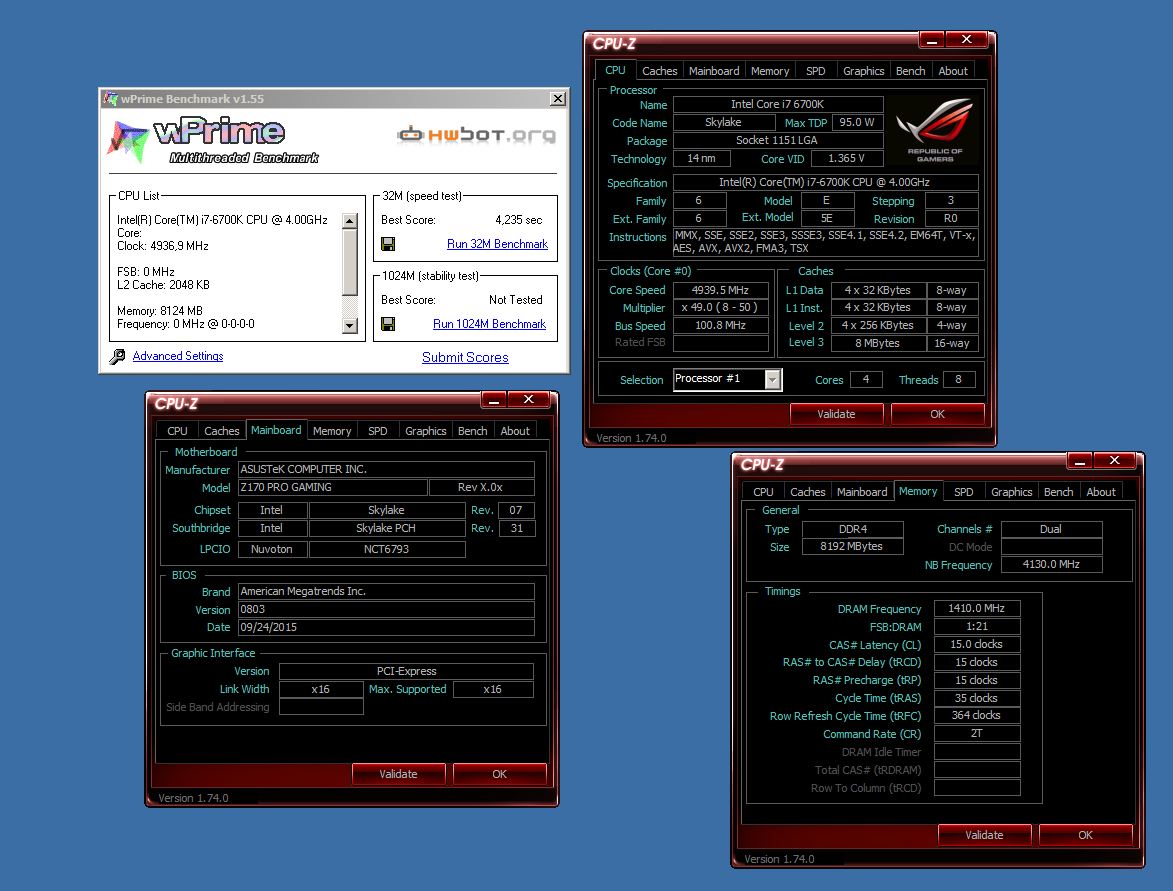Image resolution: width=1173 pixels, height=891 pixels.
Task: Click OK in the CPU-Z Mainboard window
Action: (x=500, y=774)
